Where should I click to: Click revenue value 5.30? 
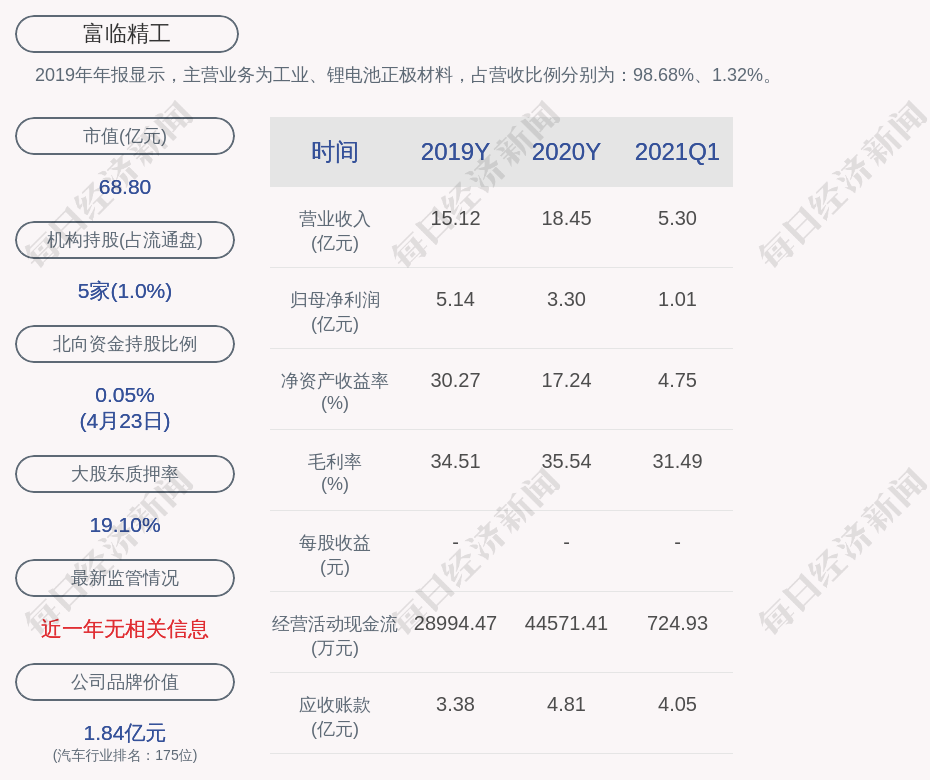click(x=677, y=218)
